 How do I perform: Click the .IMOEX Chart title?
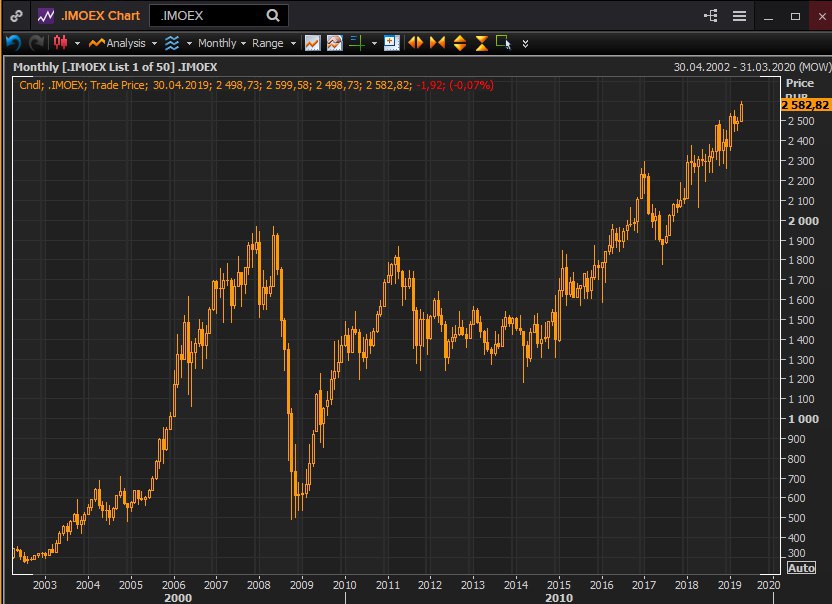point(101,16)
